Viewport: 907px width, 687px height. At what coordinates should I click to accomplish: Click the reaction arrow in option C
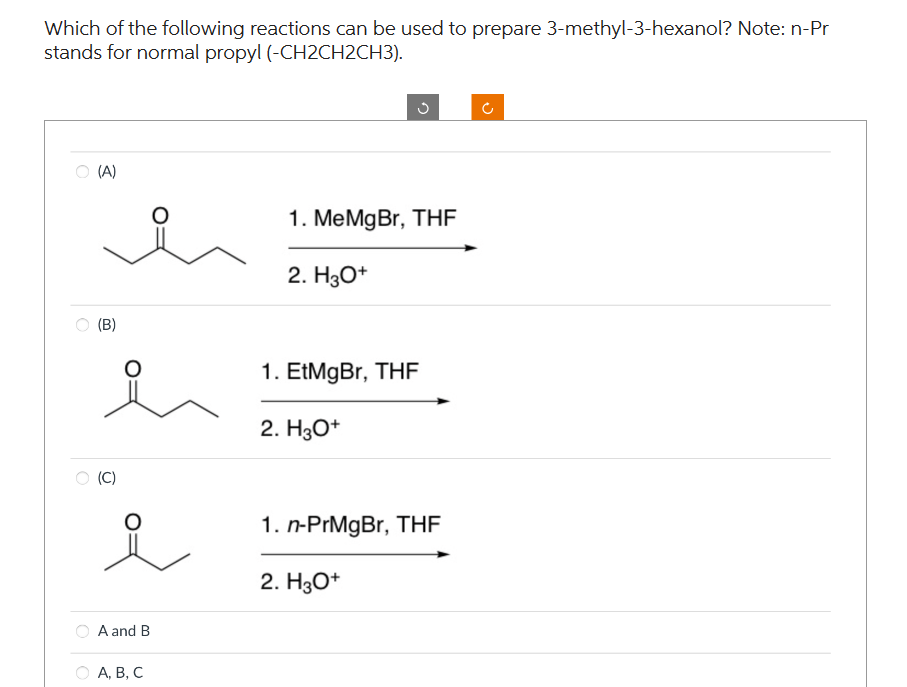[x=354, y=553]
